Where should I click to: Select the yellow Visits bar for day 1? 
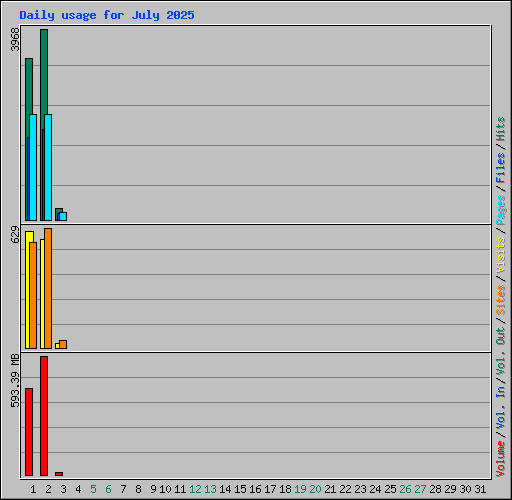point(28,290)
